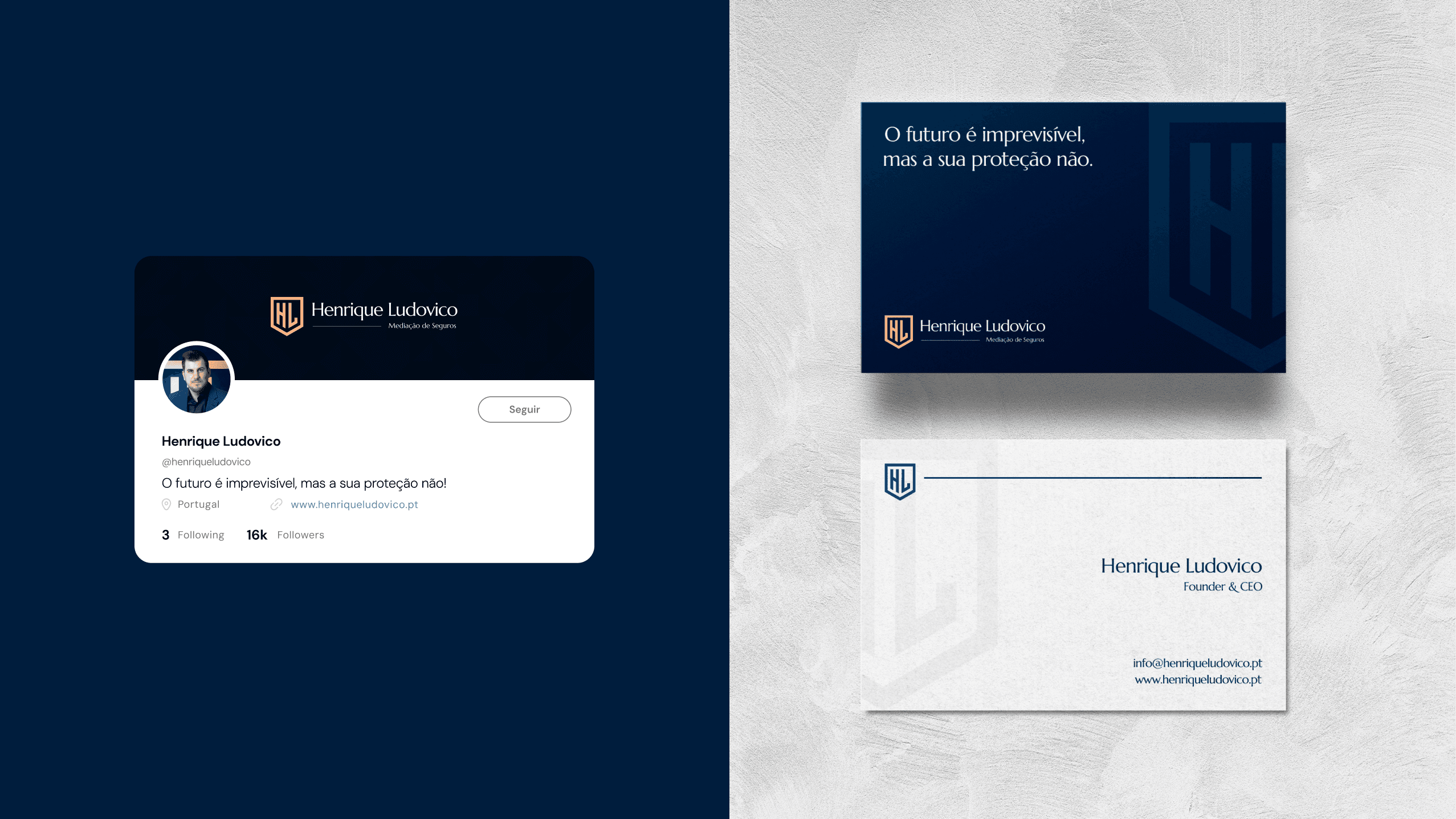Viewport: 1456px width, 819px height.
Task: Click the profile photo thumbnail
Action: point(196,379)
